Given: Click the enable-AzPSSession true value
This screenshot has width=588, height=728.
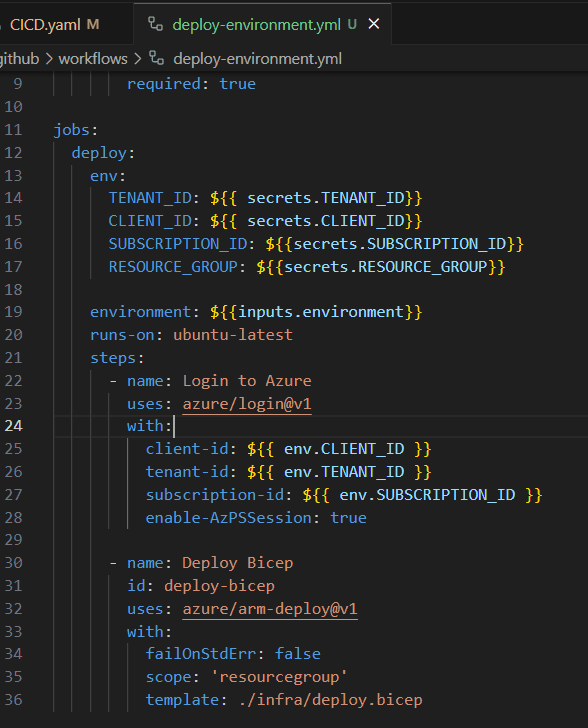Looking at the screenshot, I should (x=348, y=517).
